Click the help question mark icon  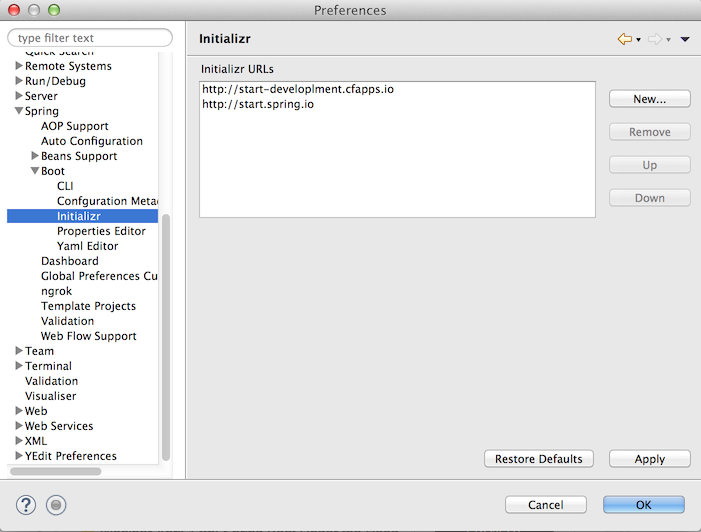point(26,505)
